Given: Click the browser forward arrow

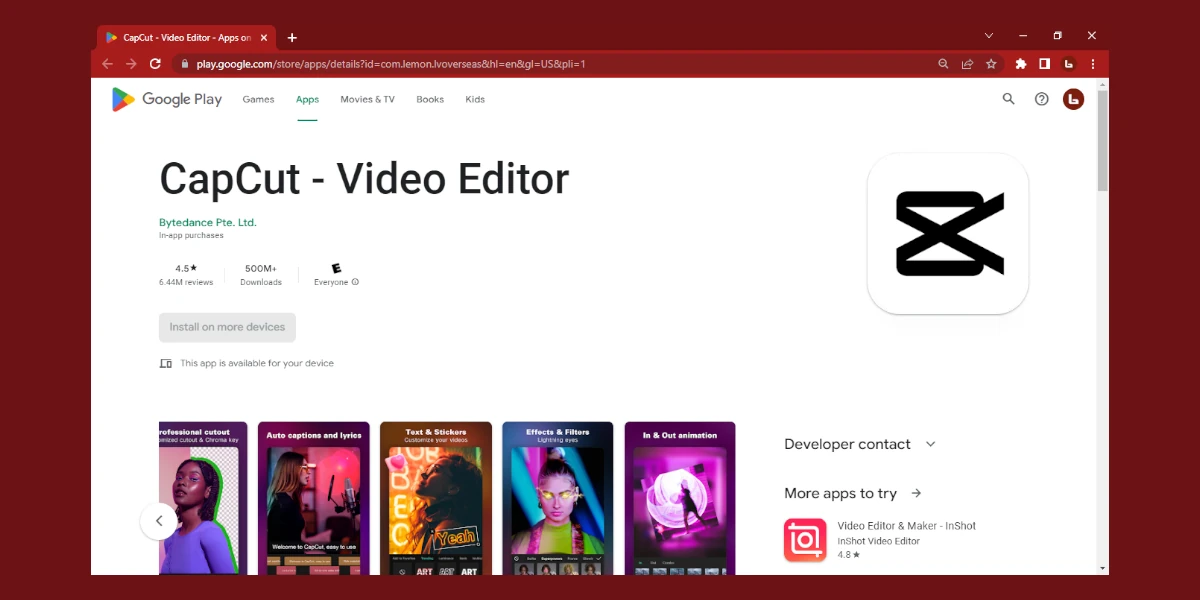Looking at the screenshot, I should coord(131,64).
